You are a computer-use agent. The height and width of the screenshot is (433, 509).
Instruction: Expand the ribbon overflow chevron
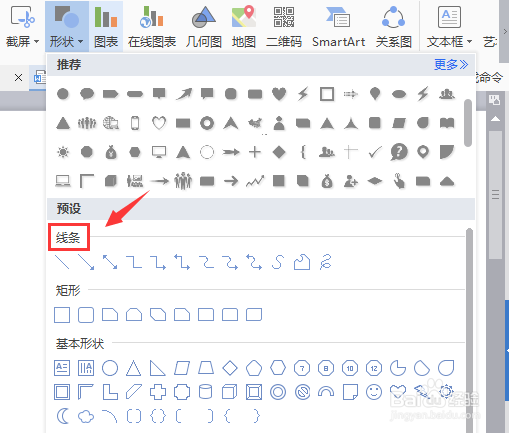[505, 31]
